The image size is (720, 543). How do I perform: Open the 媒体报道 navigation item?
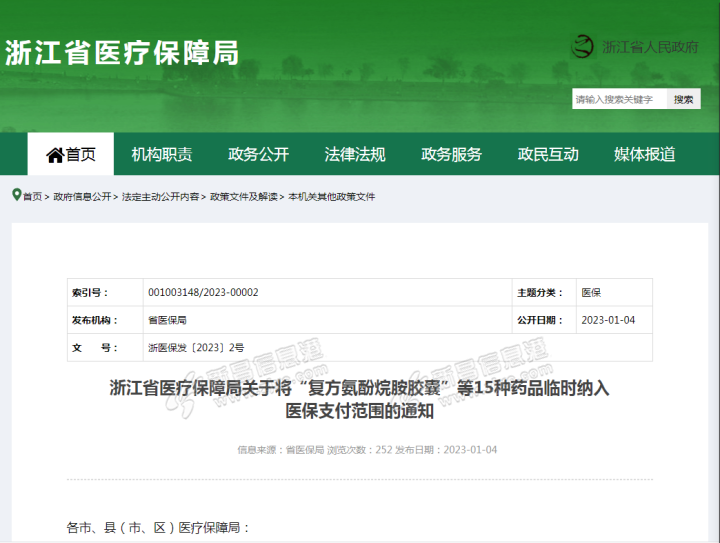click(644, 154)
